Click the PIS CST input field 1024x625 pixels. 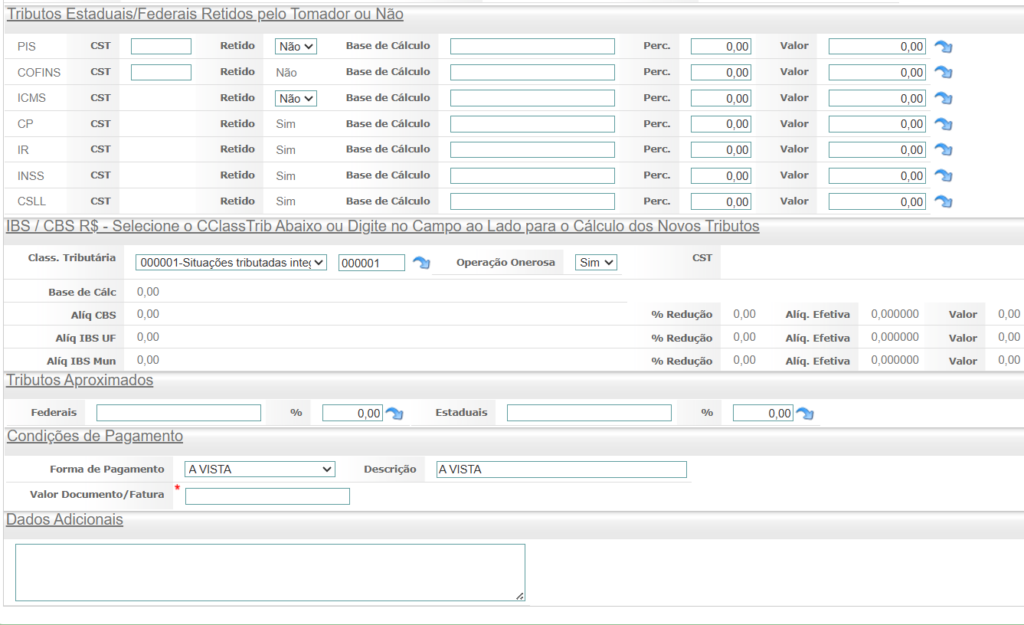[161, 46]
